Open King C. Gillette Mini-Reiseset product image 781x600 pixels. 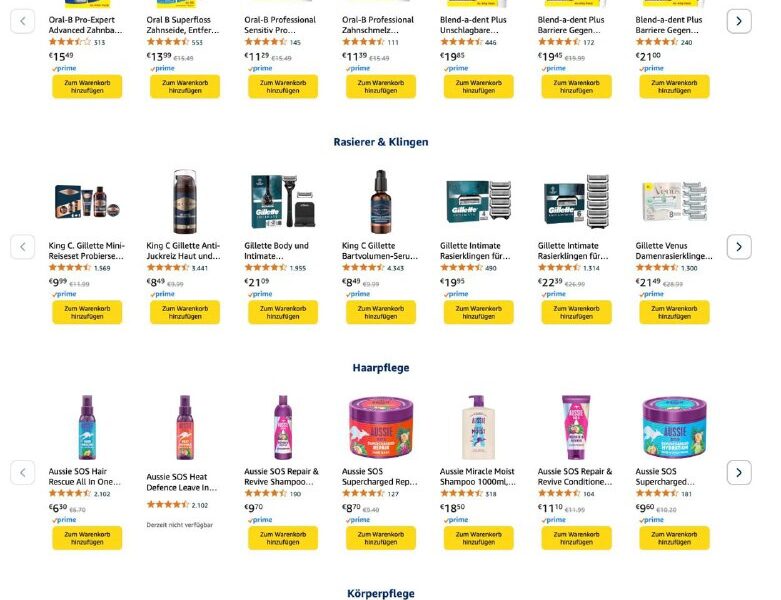[87, 202]
